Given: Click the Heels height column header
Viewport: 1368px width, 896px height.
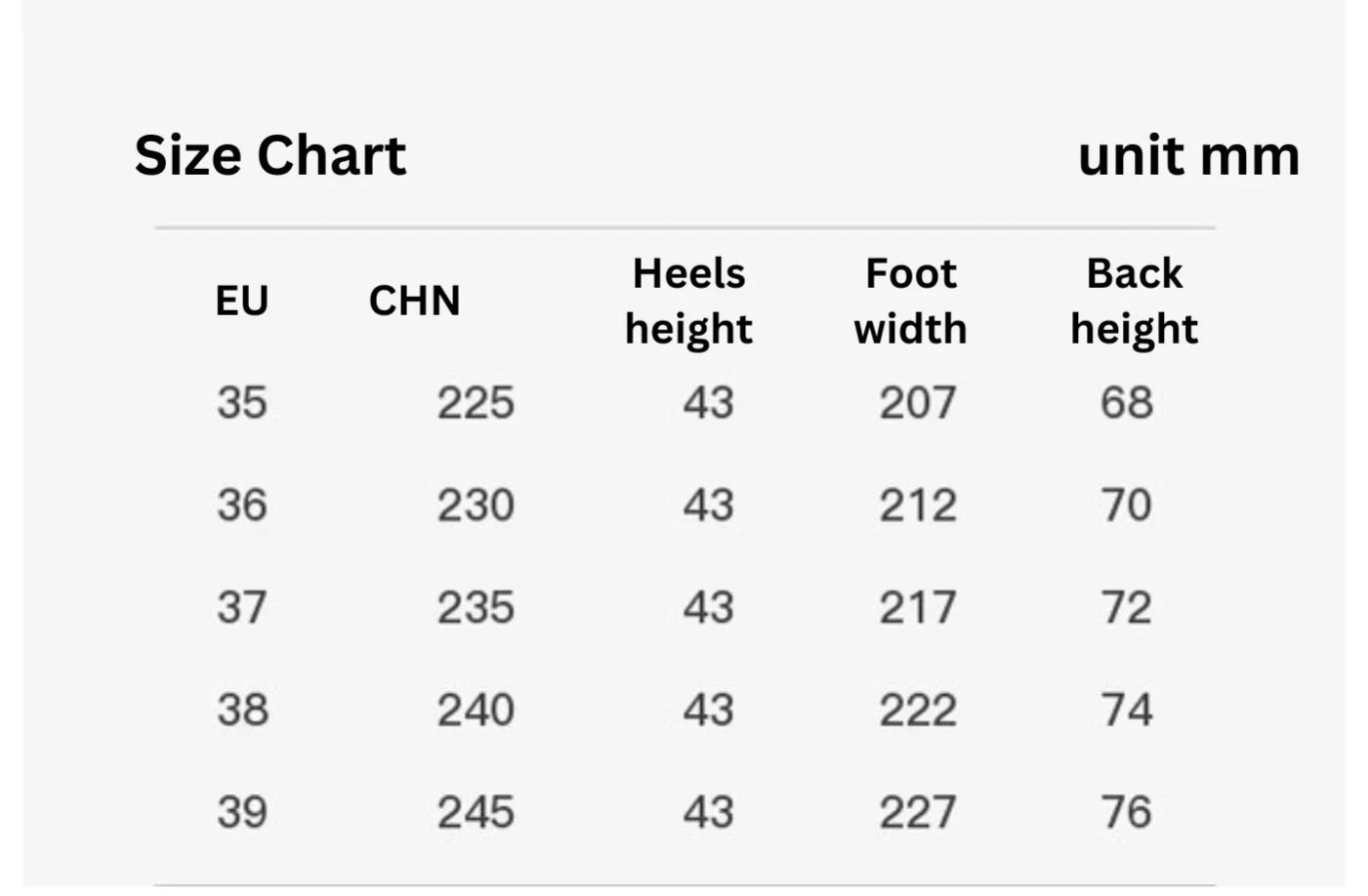Looking at the screenshot, I should coord(688,302).
